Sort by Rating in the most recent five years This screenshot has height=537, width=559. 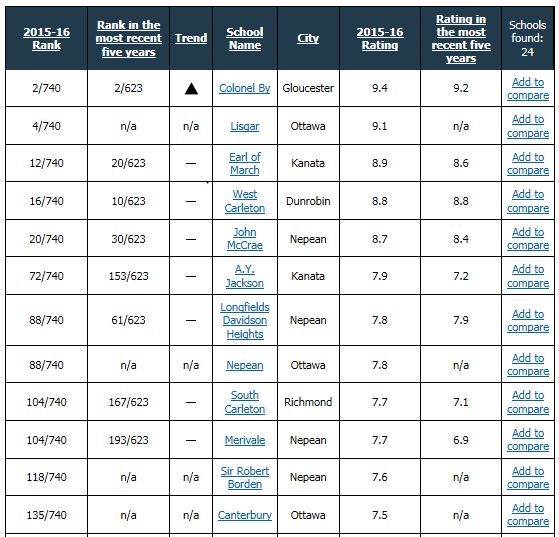click(x=461, y=39)
